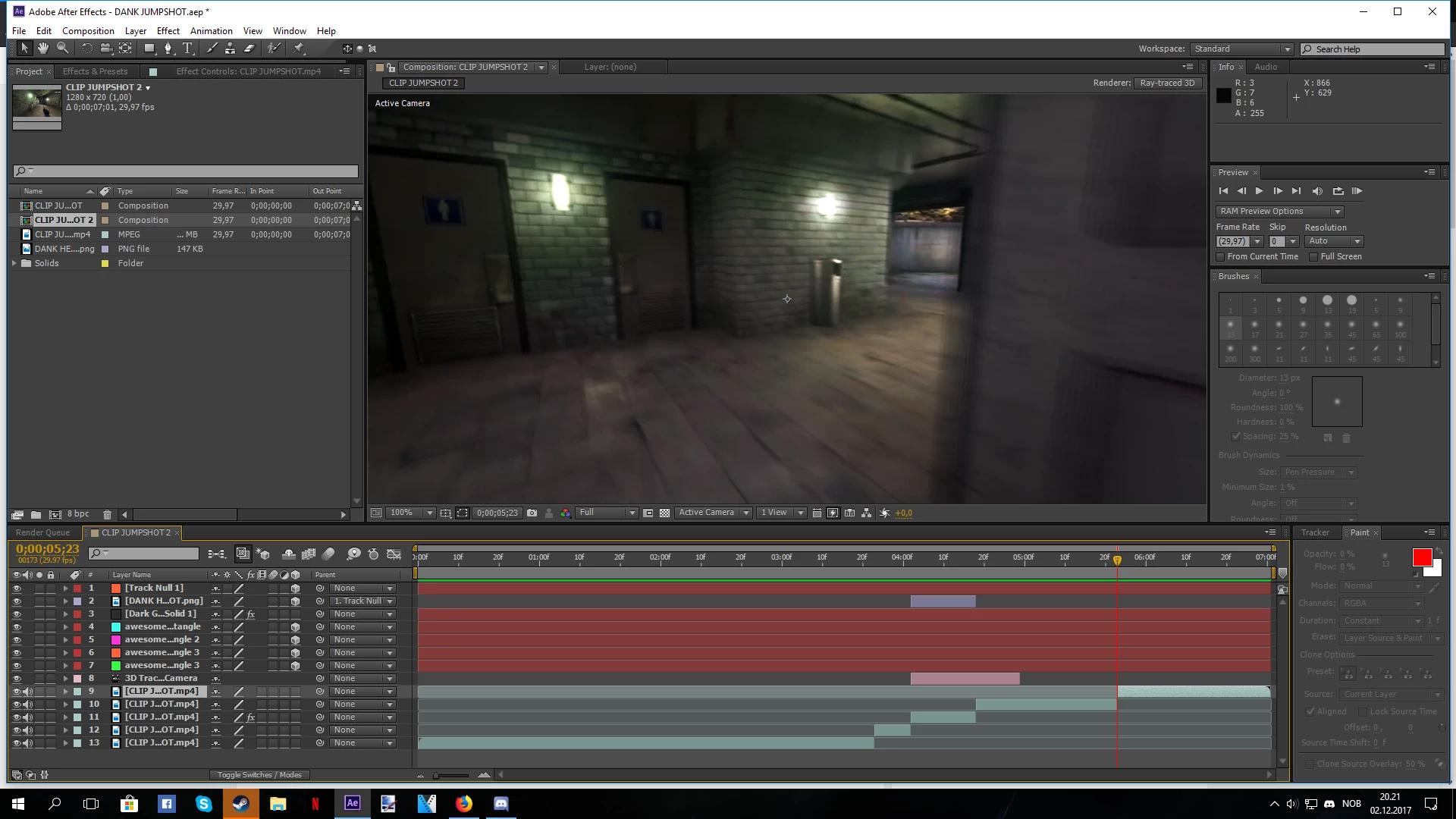This screenshot has width=1456, height=819.
Task: Switch to the Render Queue tab
Action: (x=42, y=533)
